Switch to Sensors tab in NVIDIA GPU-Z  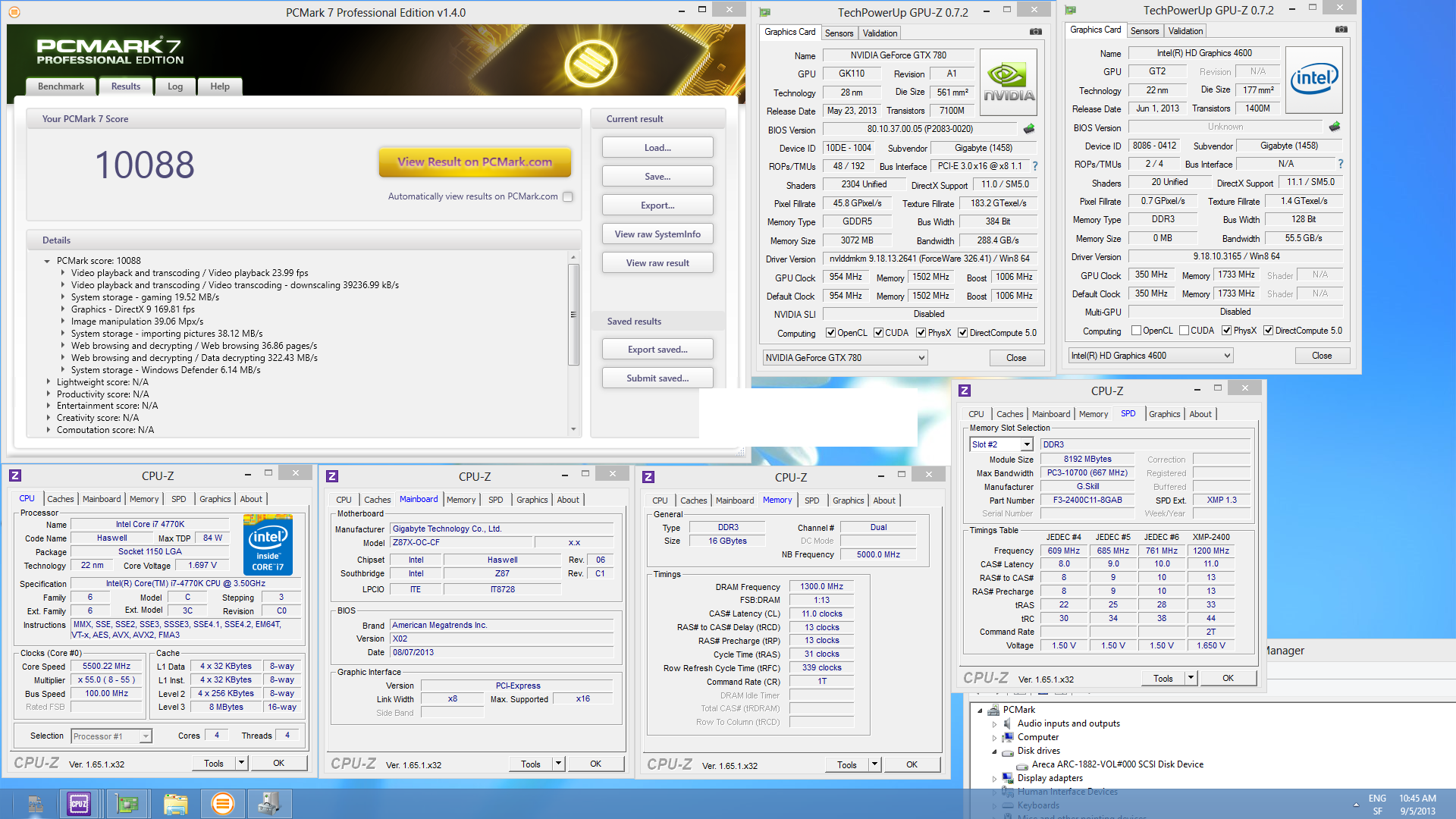tap(839, 33)
